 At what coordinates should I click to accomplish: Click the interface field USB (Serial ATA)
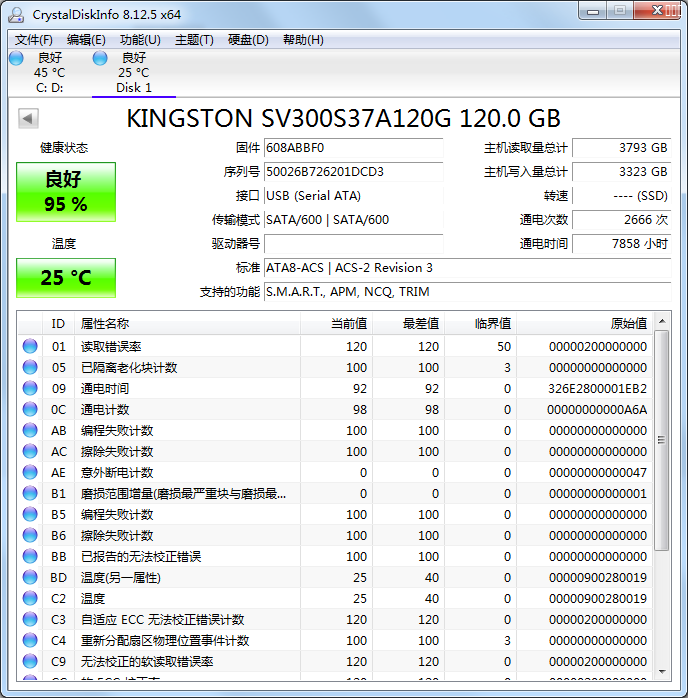coord(354,196)
